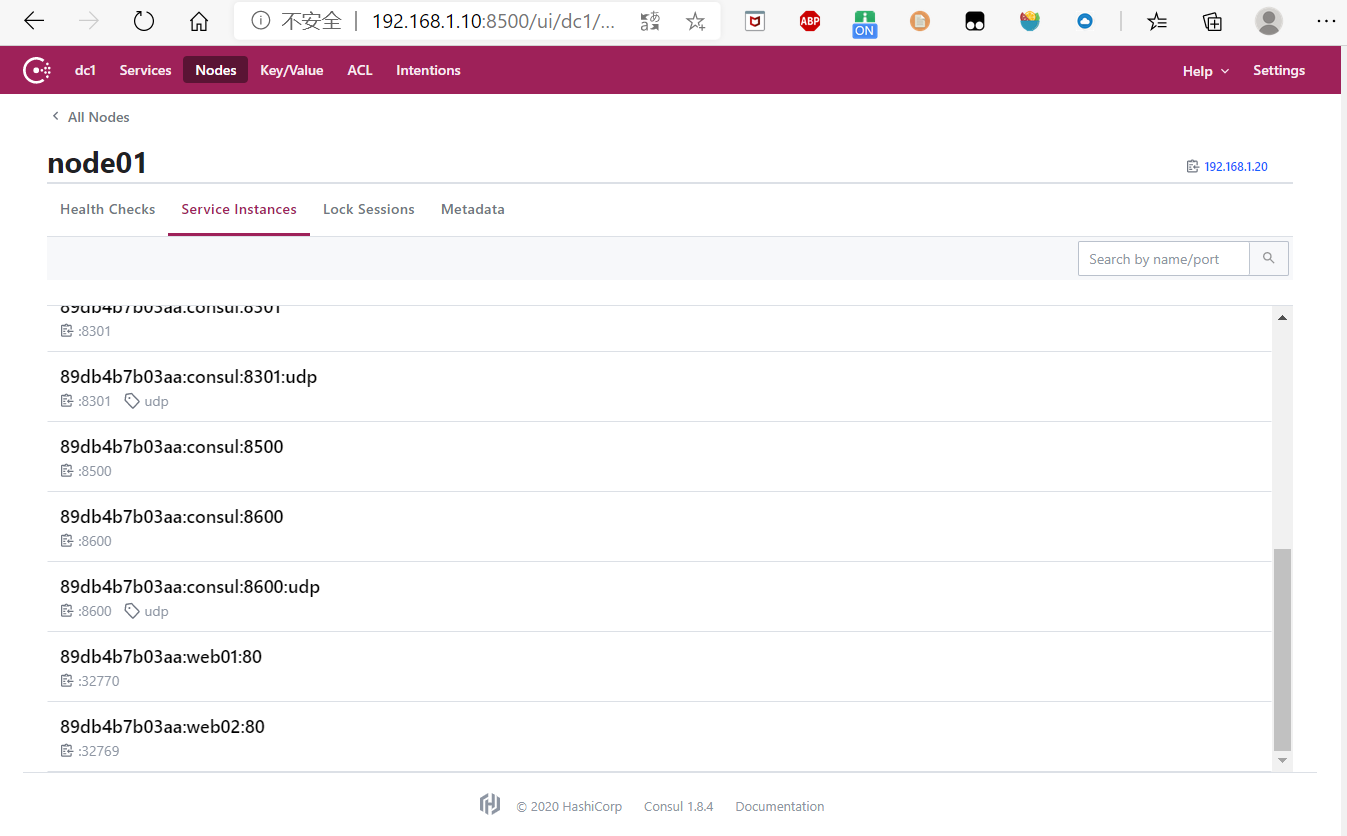Open the Services navigation item
Screen dimensions: 1347x836
point(145,70)
